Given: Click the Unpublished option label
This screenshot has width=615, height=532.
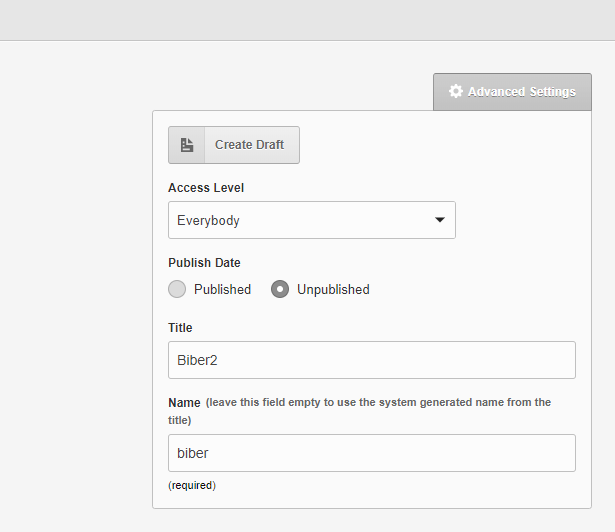Looking at the screenshot, I should pyautogui.click(x=333, y=290).
